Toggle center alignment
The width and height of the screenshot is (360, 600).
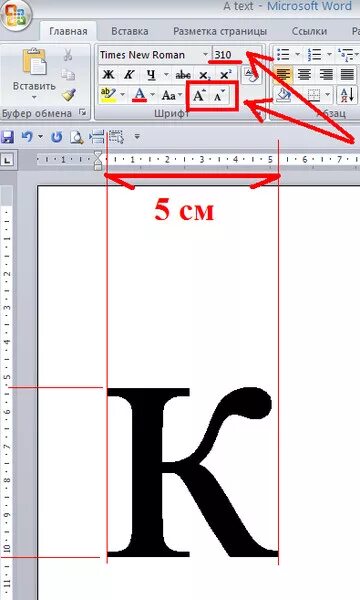point(305,75)
